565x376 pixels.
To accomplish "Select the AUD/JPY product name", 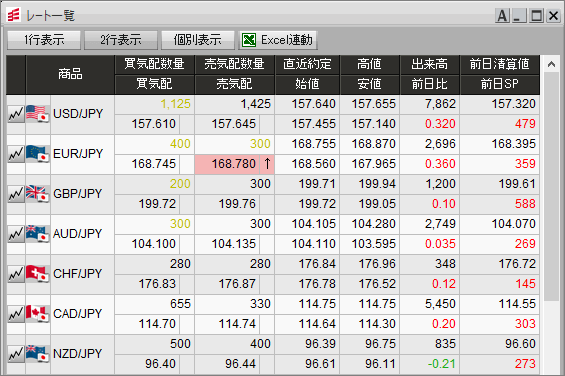I will (x=77, y=234).
